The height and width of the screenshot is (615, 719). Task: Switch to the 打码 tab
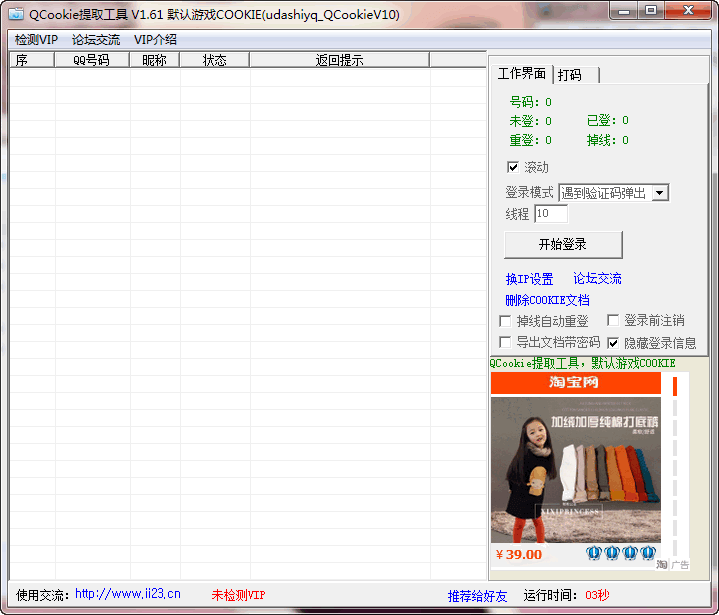tap(576, 75)
